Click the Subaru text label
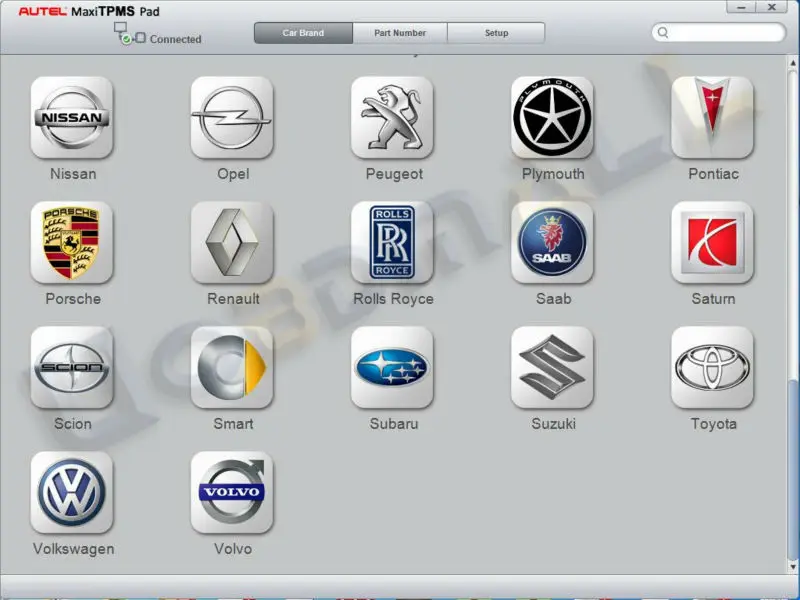Screen dimensions: 800x600 394,424
